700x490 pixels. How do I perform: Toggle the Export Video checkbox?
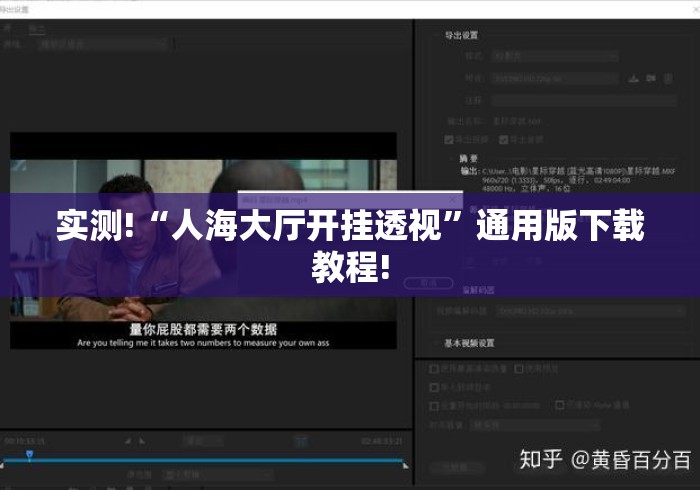tap(449, 140)
